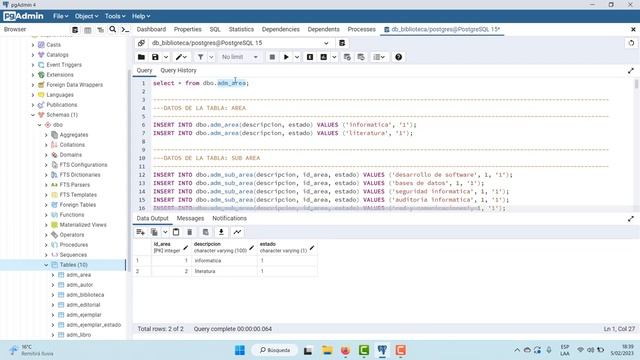The height and width of the screenshot is (360, 640).
Task: Open the No limit rows dropdown
Action: coord(240,57)
